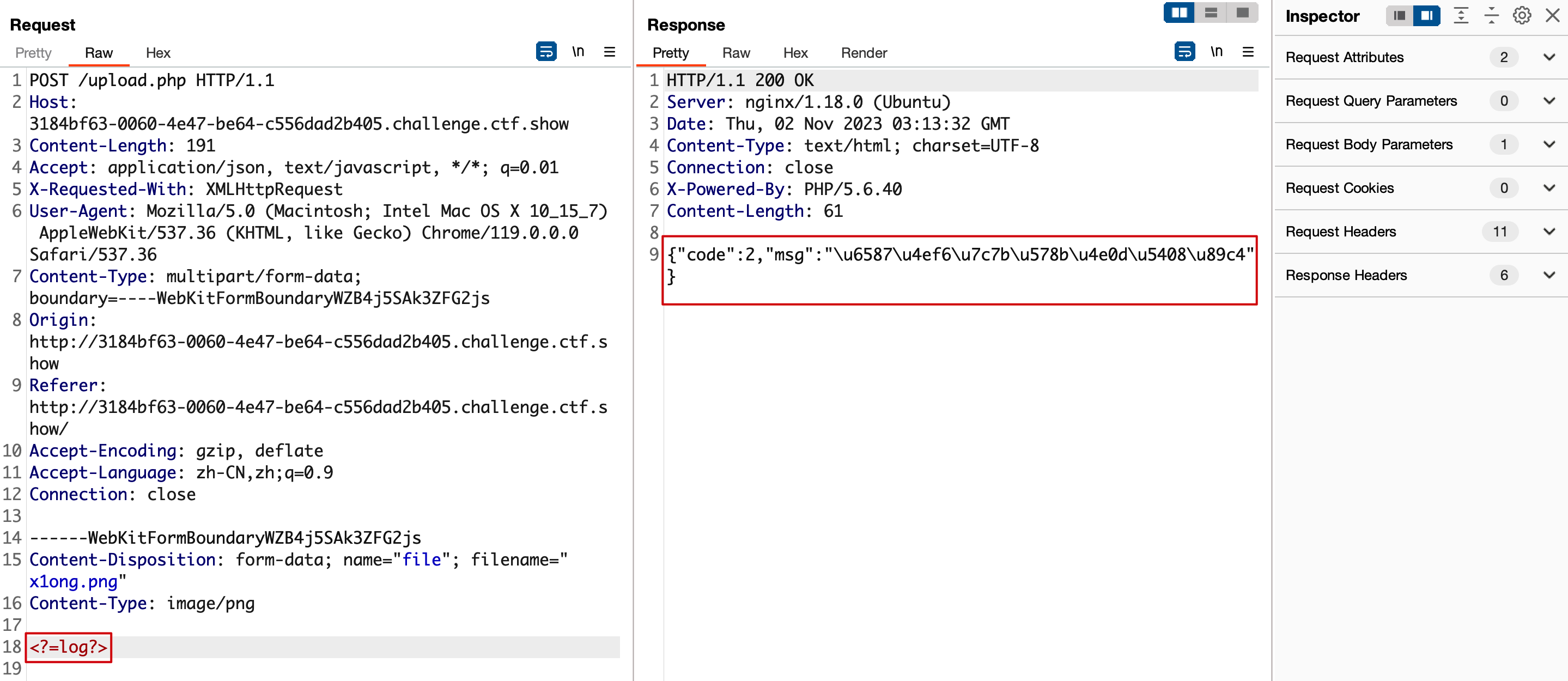Viewport: 1568px width, 681px height.
Task: Open the Response Render tab
Action: (x=864, y=53)
